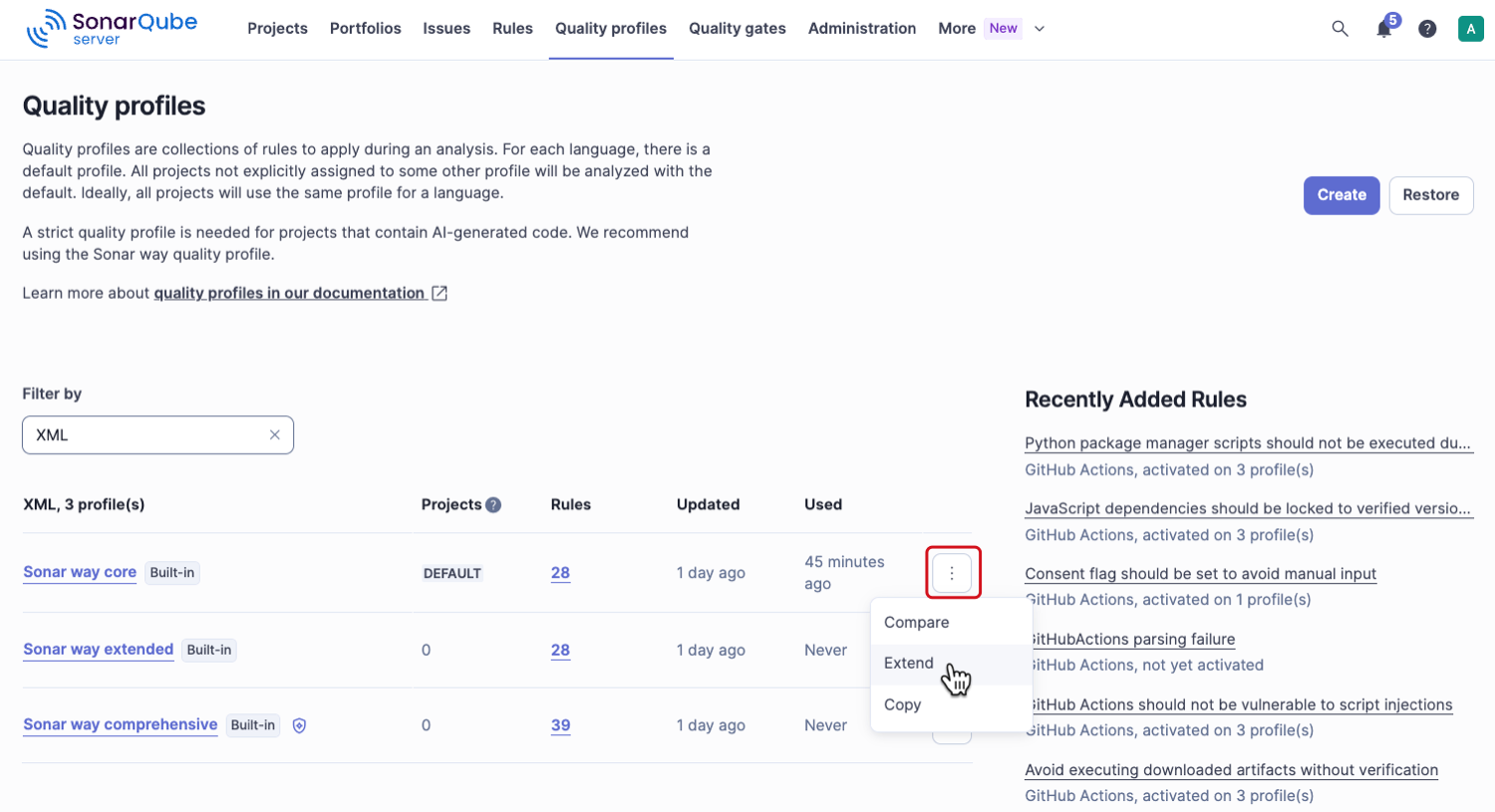Open quality profiles documentation link

coord(290,293)
